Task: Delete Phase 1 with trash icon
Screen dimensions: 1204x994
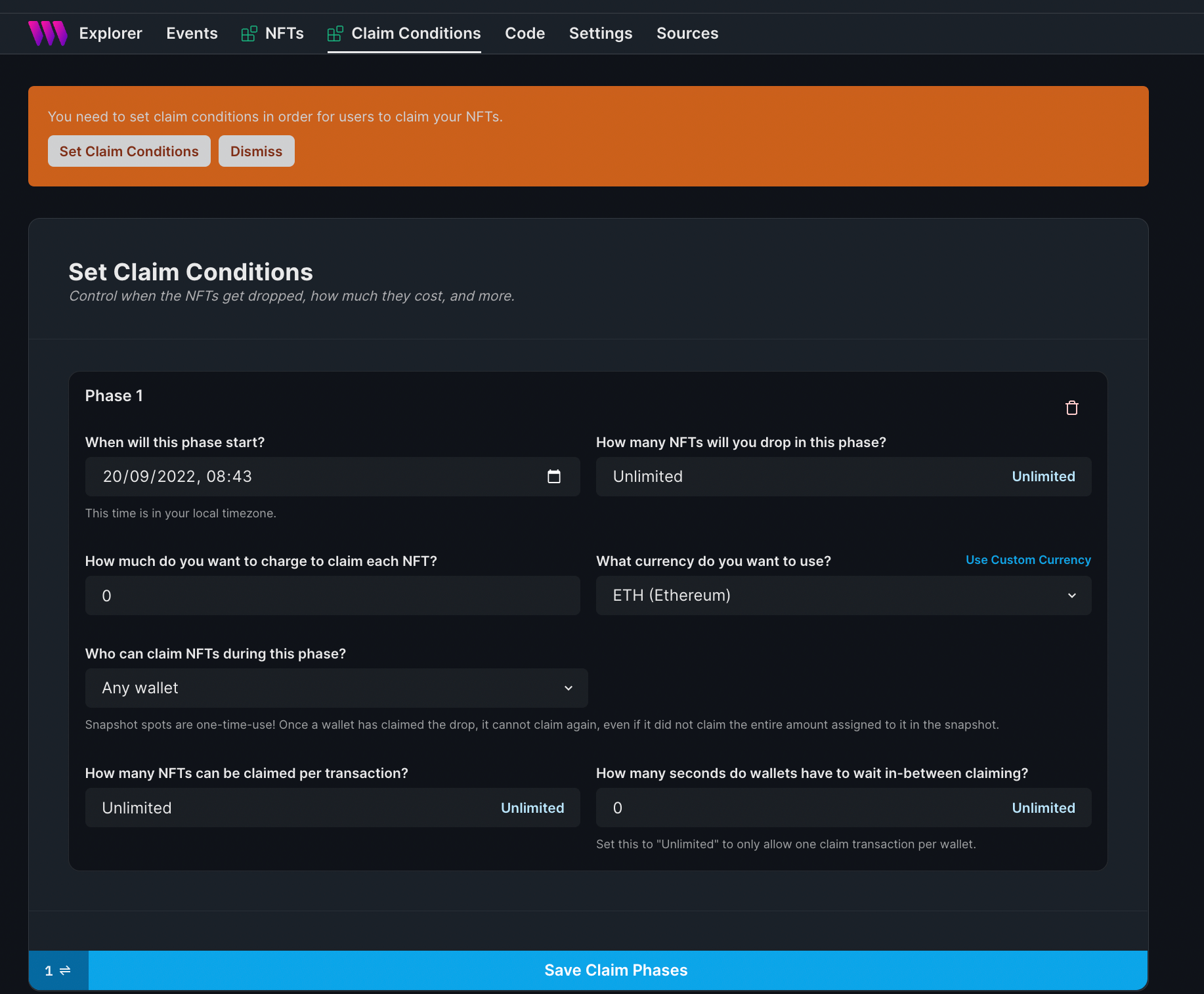Action: point(1071,408)
